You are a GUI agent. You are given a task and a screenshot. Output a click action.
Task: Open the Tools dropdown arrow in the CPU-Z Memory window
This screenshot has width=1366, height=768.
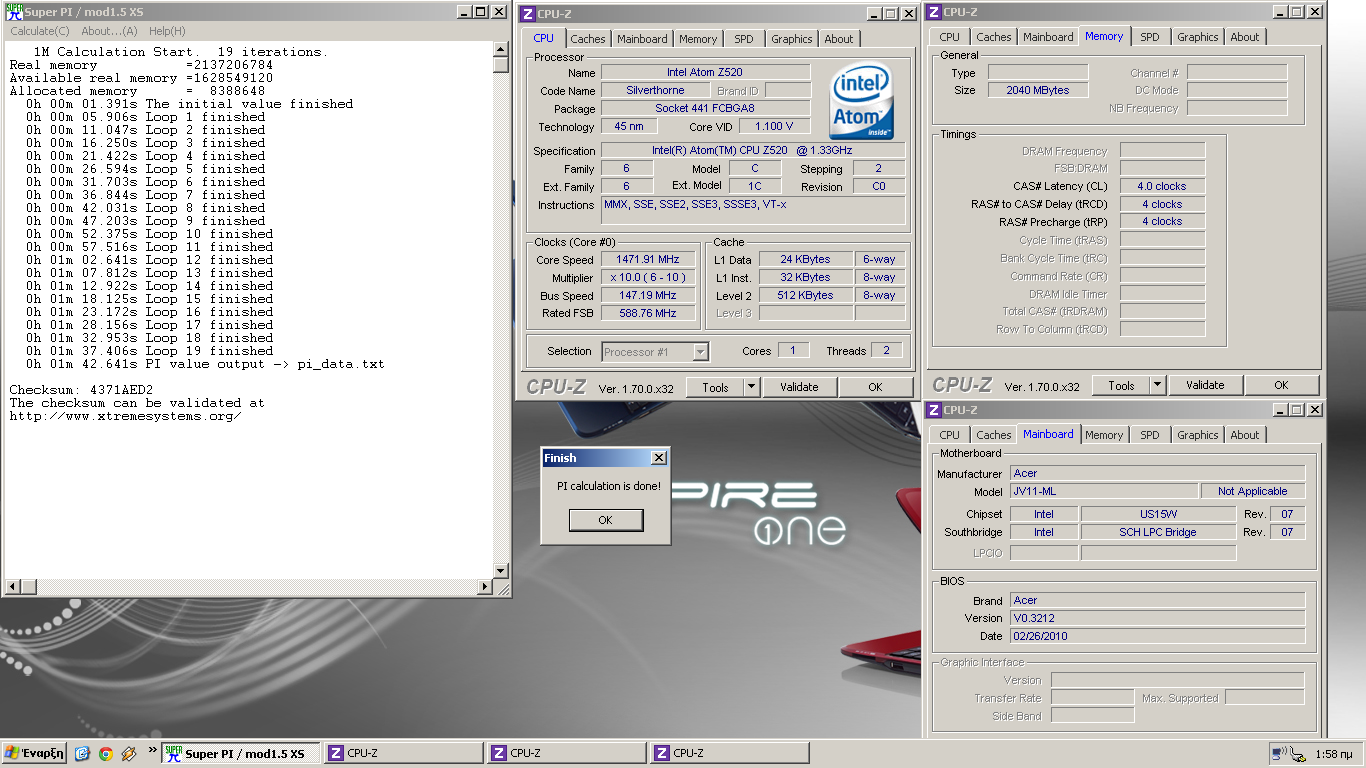[x=1157, y=385]
